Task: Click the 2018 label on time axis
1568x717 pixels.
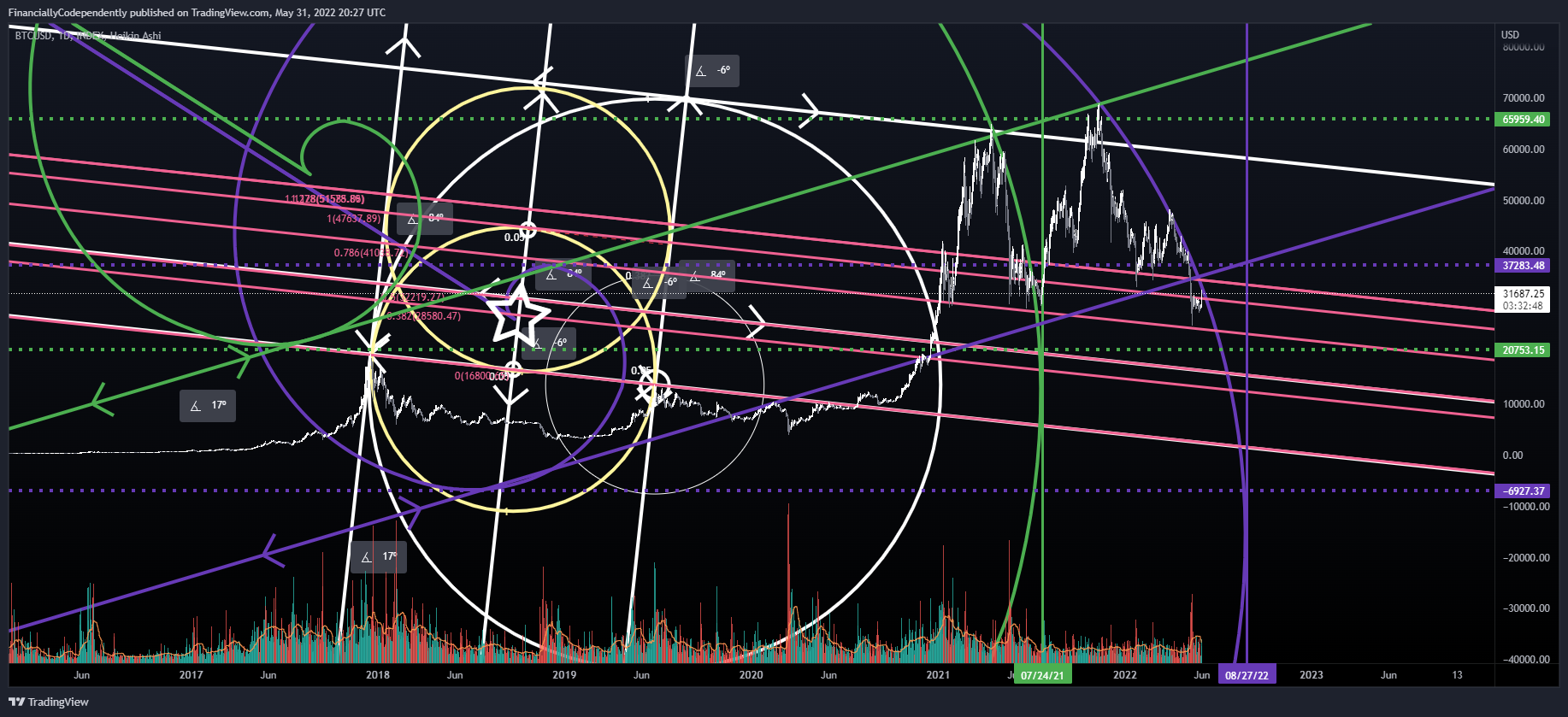Action: pyautogui.click(x=377, y=675)
